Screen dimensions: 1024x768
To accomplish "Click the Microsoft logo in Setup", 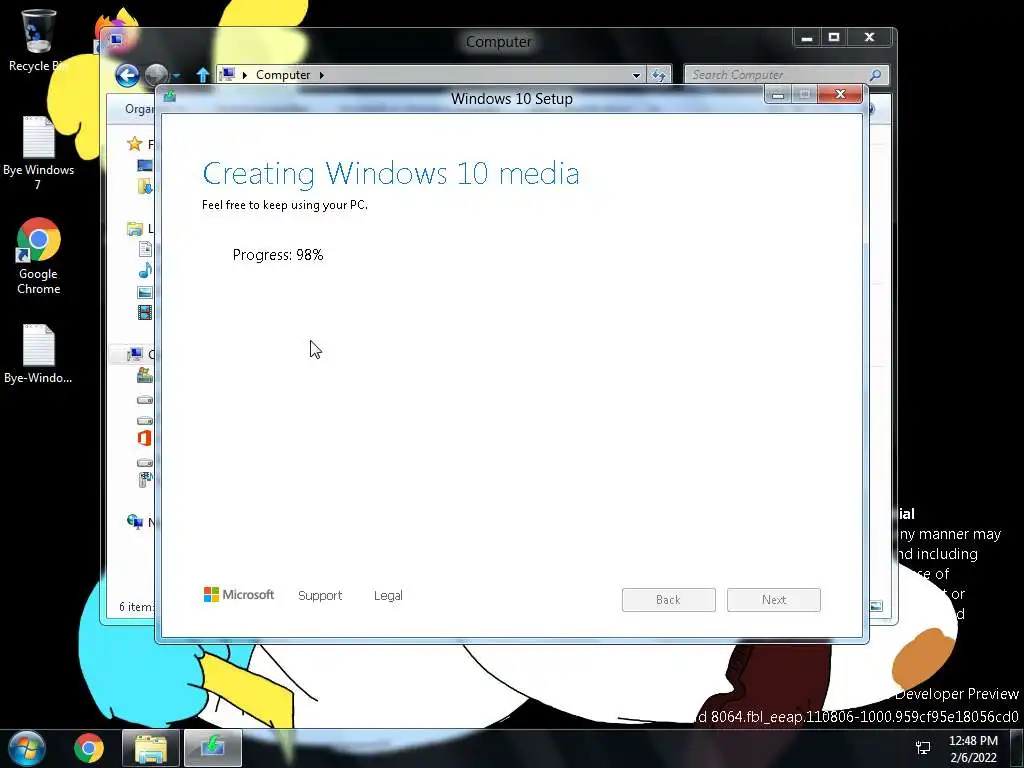I will 239,594.
